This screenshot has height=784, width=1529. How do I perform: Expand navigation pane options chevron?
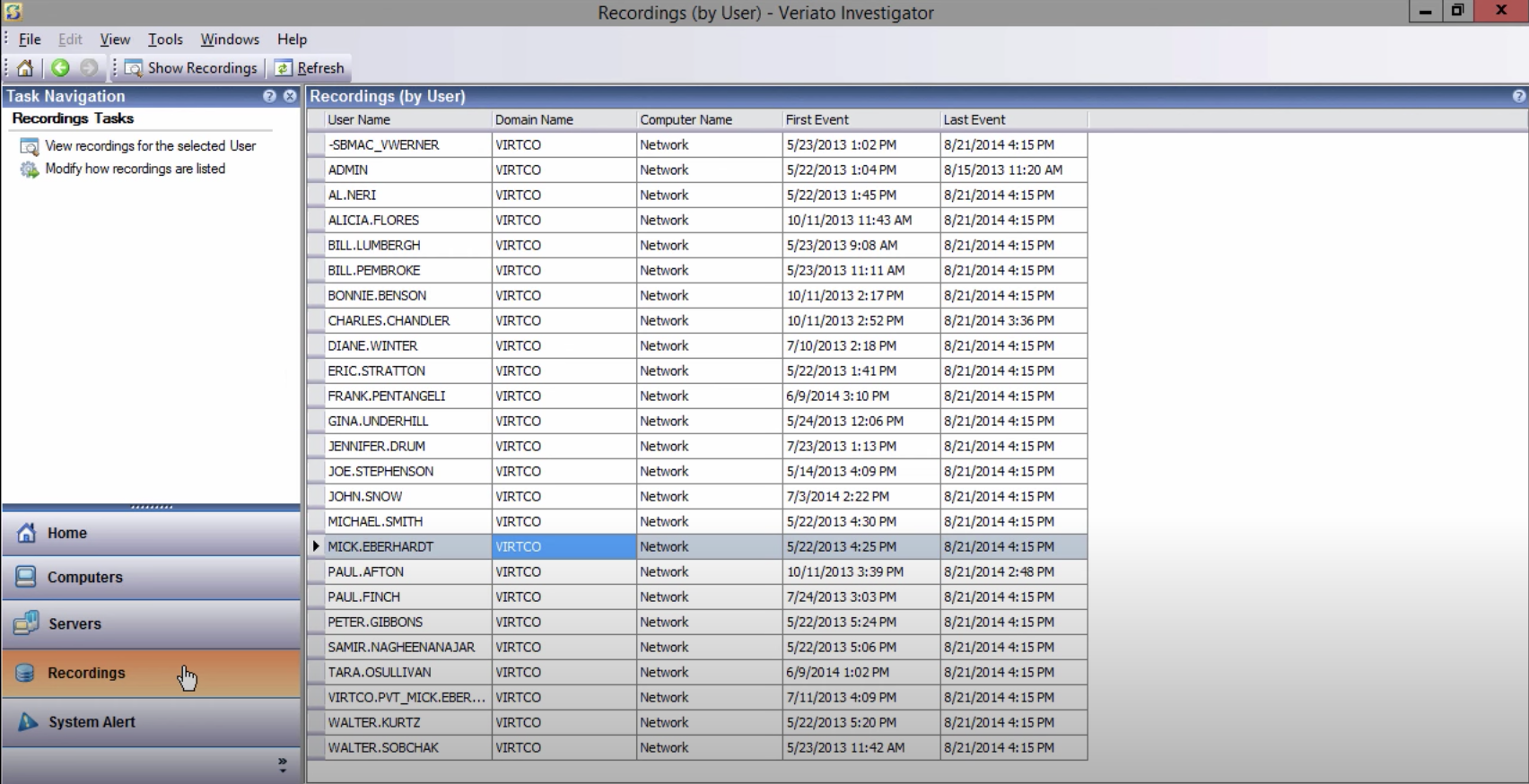coord(283,765)
